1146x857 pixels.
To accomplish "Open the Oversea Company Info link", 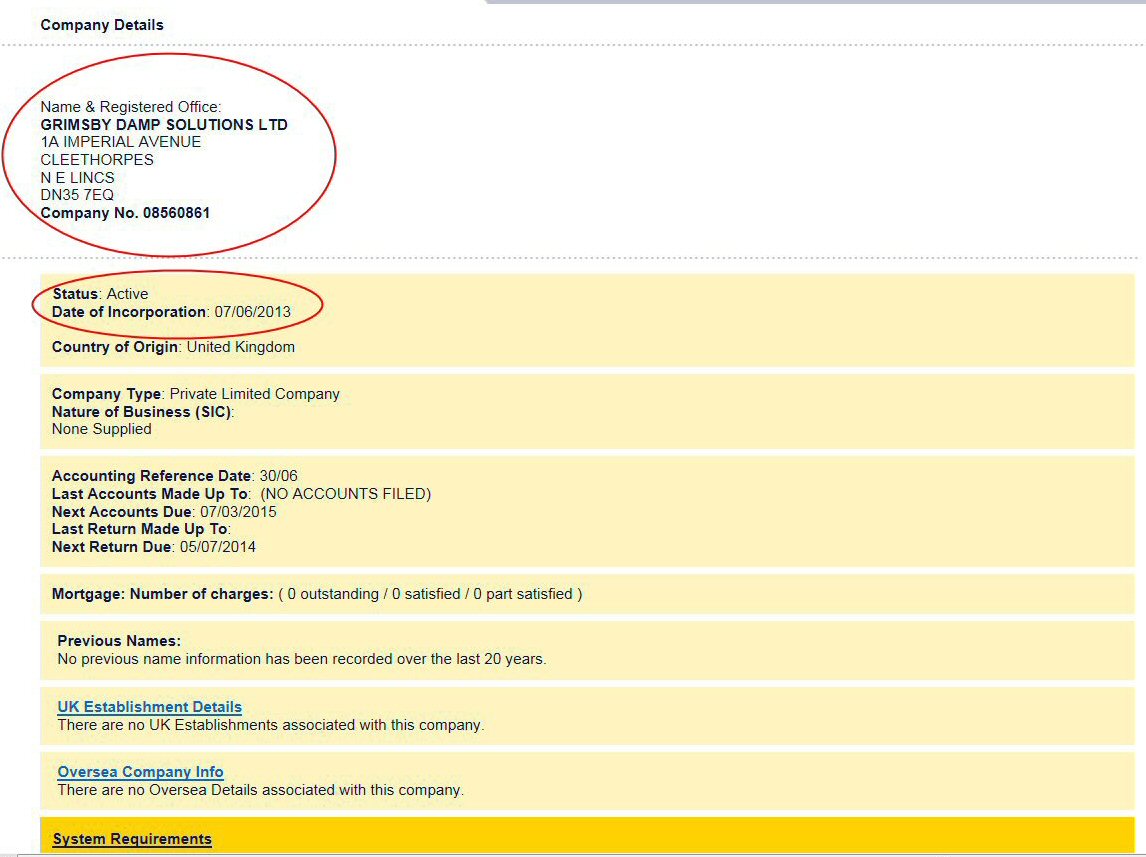I will coord(140,772).
